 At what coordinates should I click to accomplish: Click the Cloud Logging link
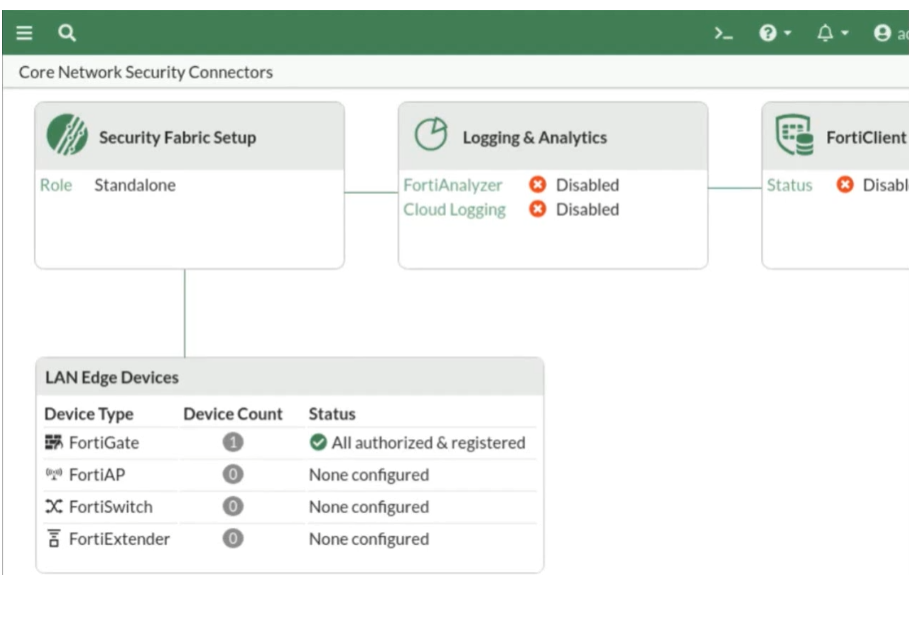click(454, 210)
